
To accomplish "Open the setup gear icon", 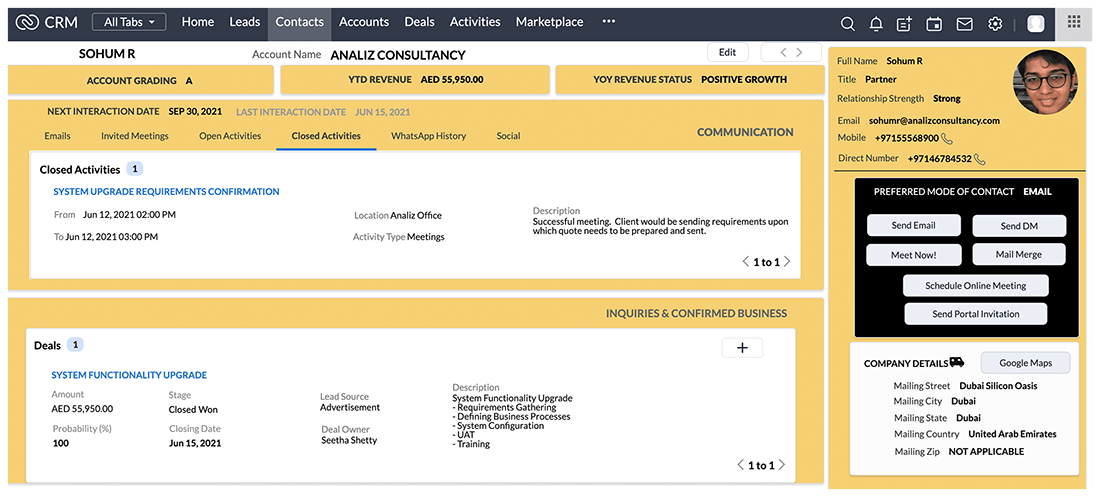I will pos(995,24).
